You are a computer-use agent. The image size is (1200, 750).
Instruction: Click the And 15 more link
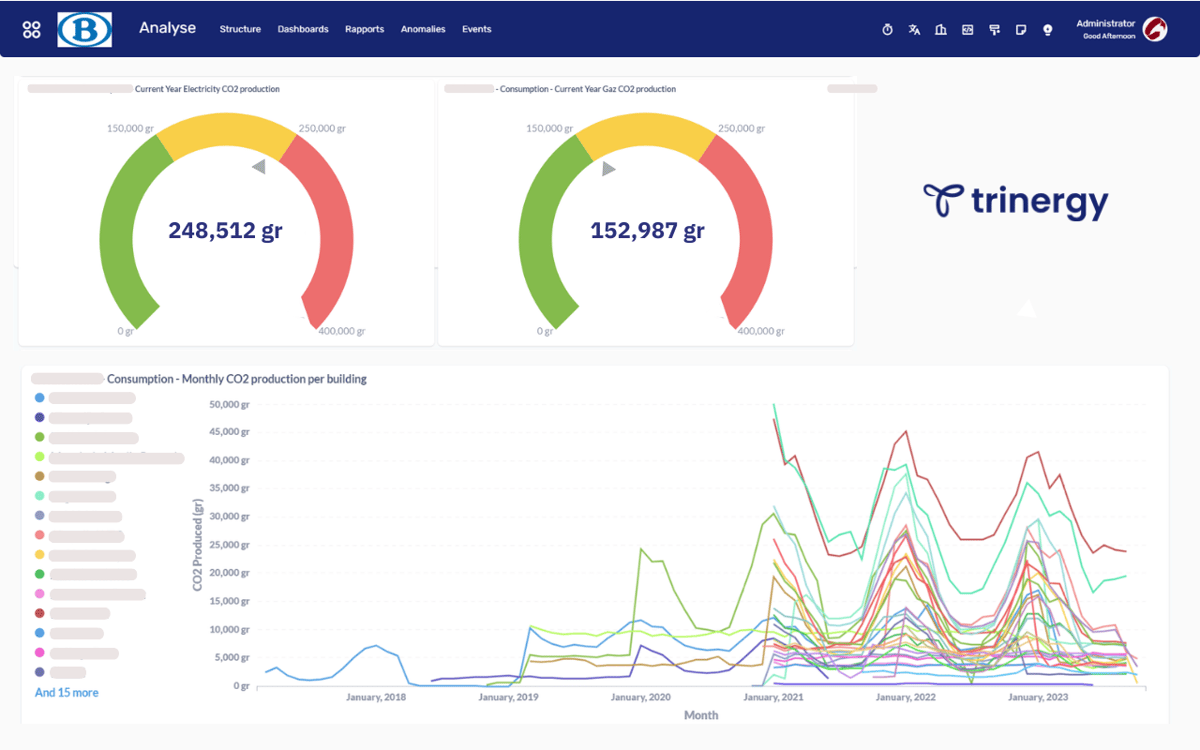point(66,692)
